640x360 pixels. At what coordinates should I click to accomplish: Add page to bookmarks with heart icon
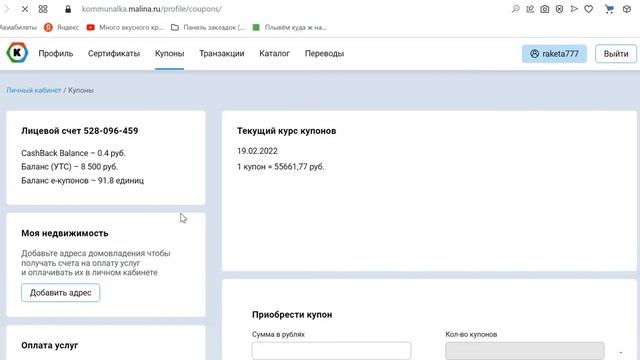tap(589, 9)
